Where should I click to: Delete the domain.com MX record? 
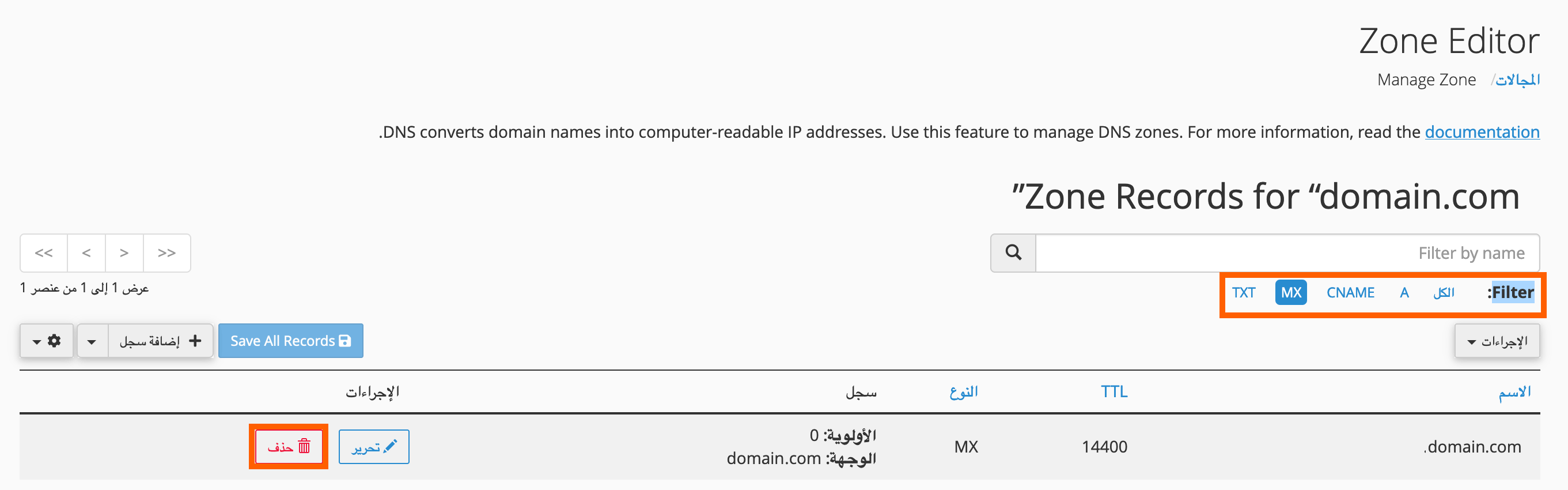click(289, 447)
